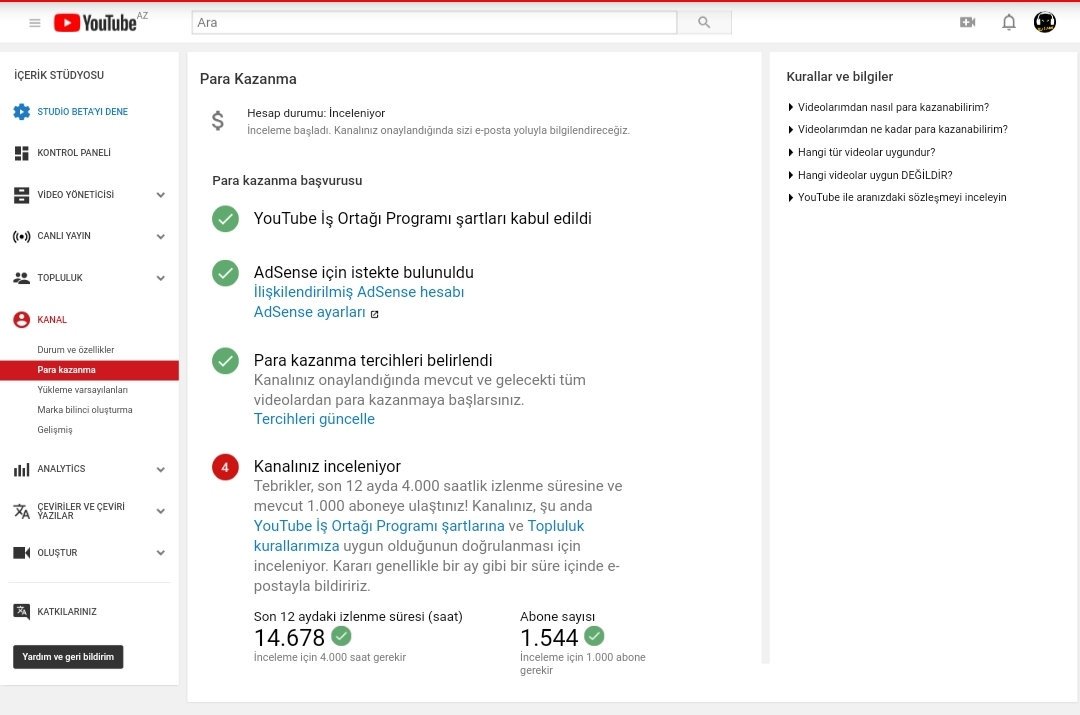This screenshot has width=1080, height=715.
Task: Select Para kazanma in sidebar
Action: [90, 370]
